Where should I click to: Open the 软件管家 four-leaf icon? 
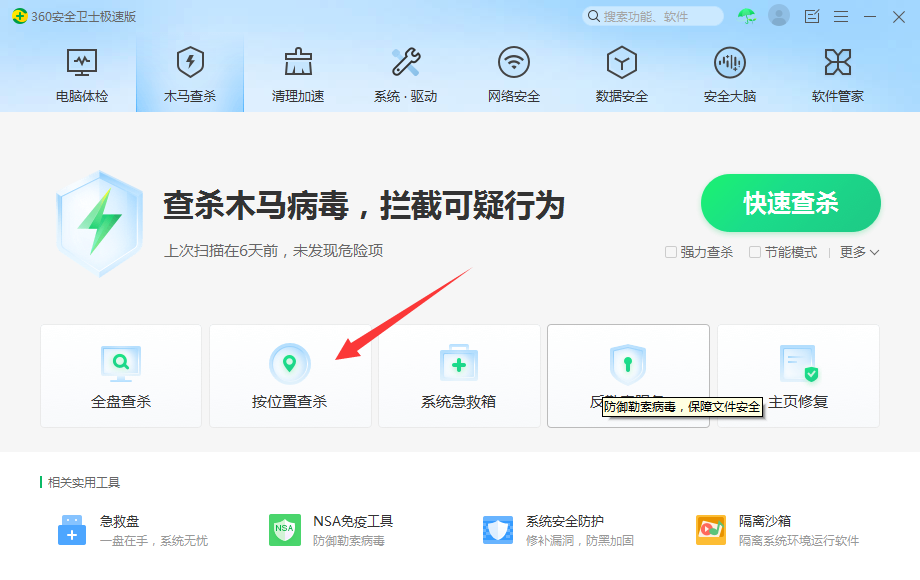[838, 62]
